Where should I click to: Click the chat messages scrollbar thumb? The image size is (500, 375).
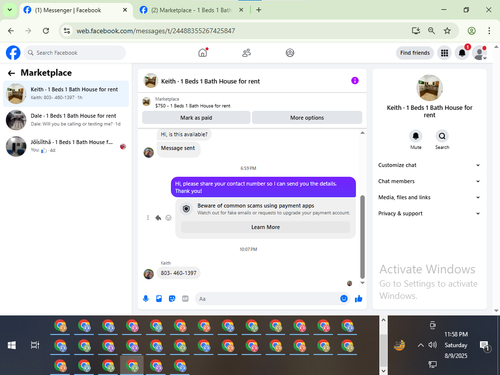362,237
